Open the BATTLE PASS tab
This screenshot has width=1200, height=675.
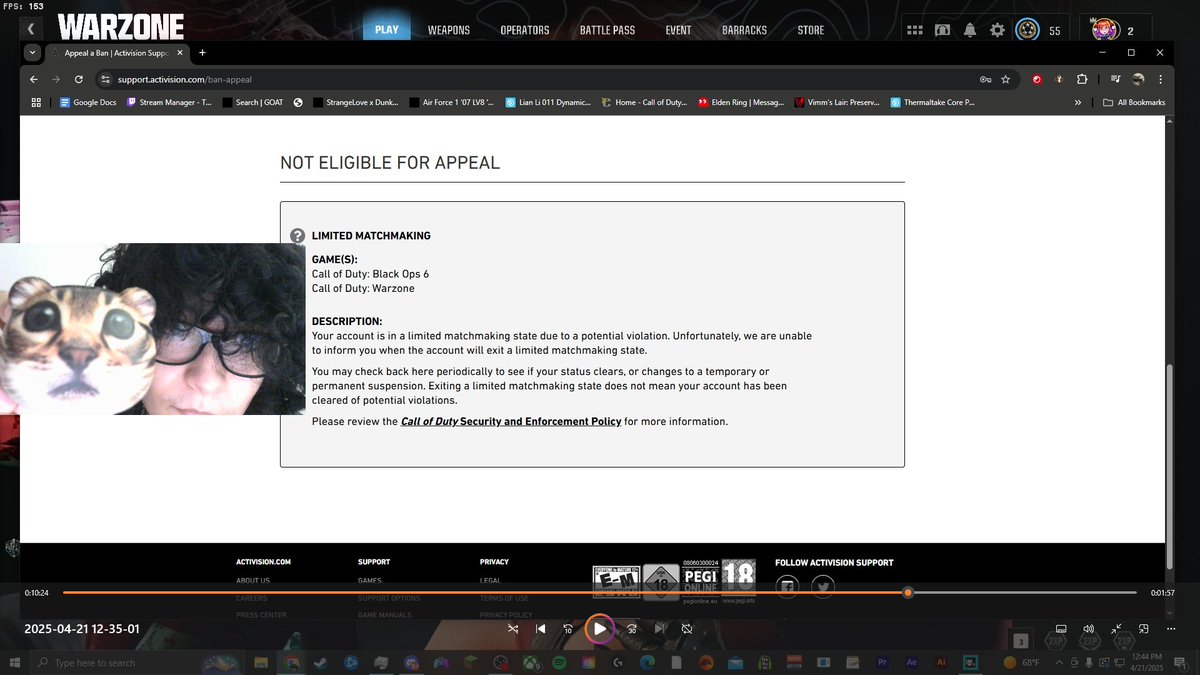[608, 30]
